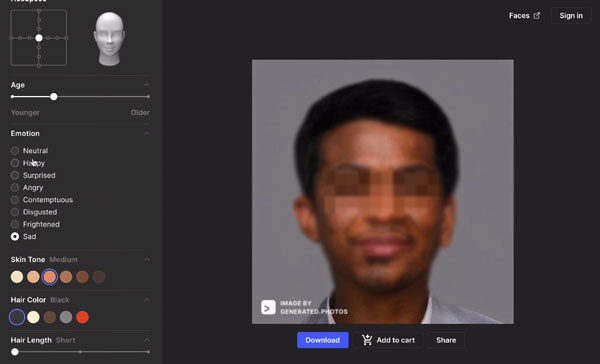This screenshot has width=600, height=364.
Task: Collapse the Hair Color section
Action: (147, 300)
